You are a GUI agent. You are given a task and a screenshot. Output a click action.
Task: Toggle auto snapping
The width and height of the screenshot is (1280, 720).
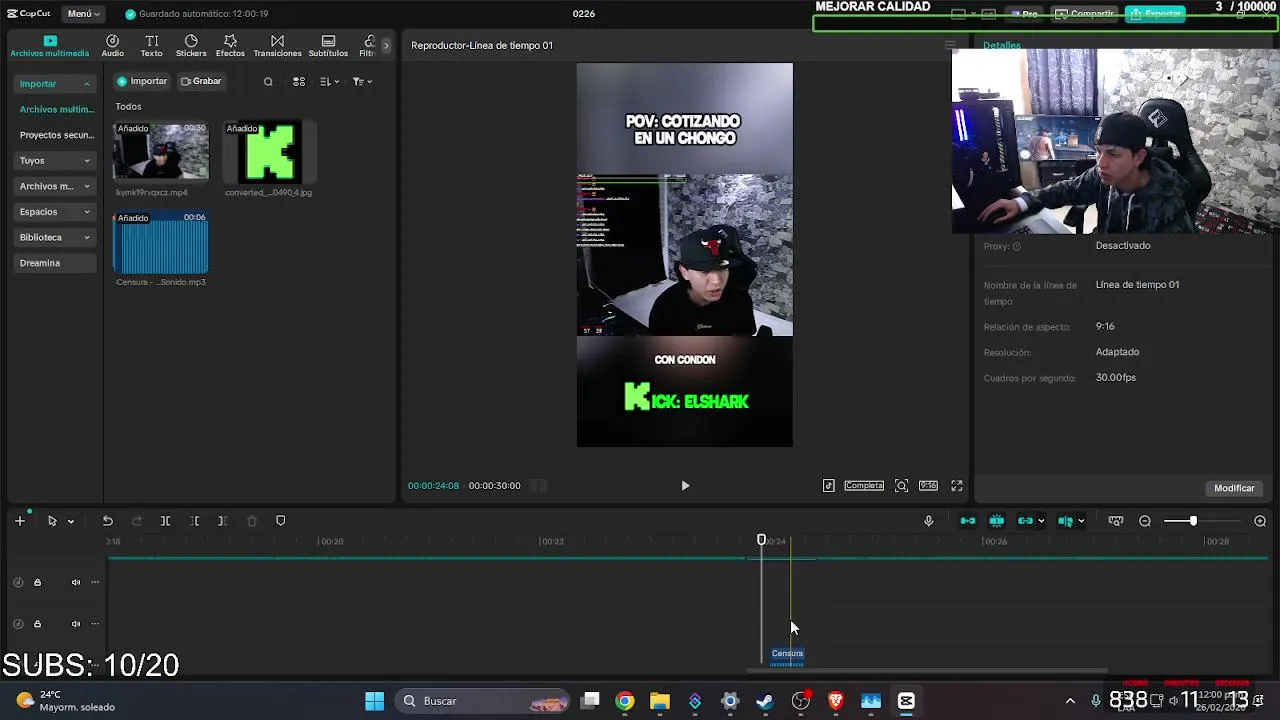[996, 521]
